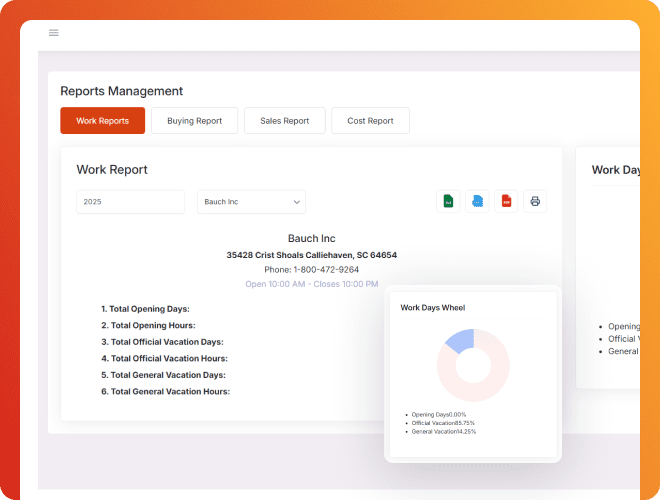Click the Work Days Wheel card title

click(433, 308)
